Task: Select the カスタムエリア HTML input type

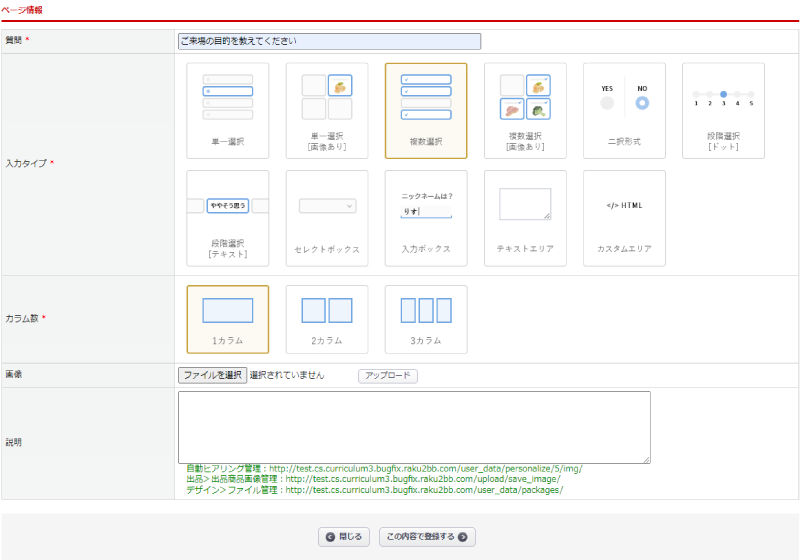Action: (624, 218)
